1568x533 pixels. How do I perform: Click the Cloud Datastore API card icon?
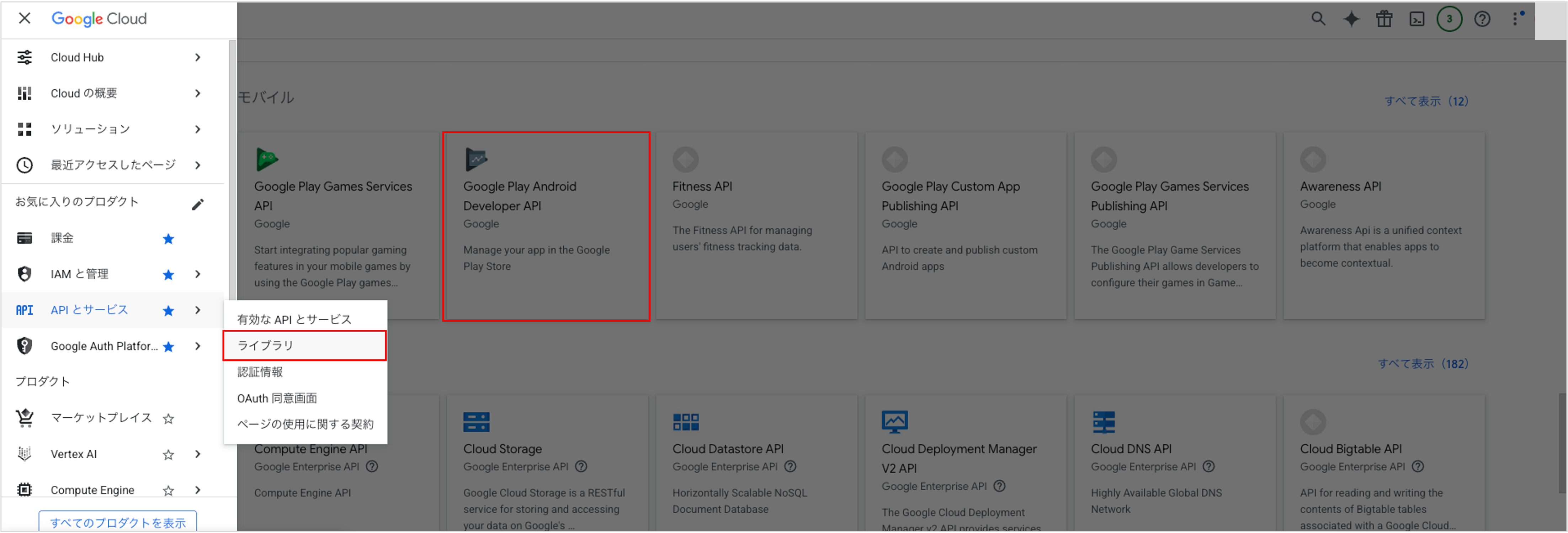click(x=685, y=422)
